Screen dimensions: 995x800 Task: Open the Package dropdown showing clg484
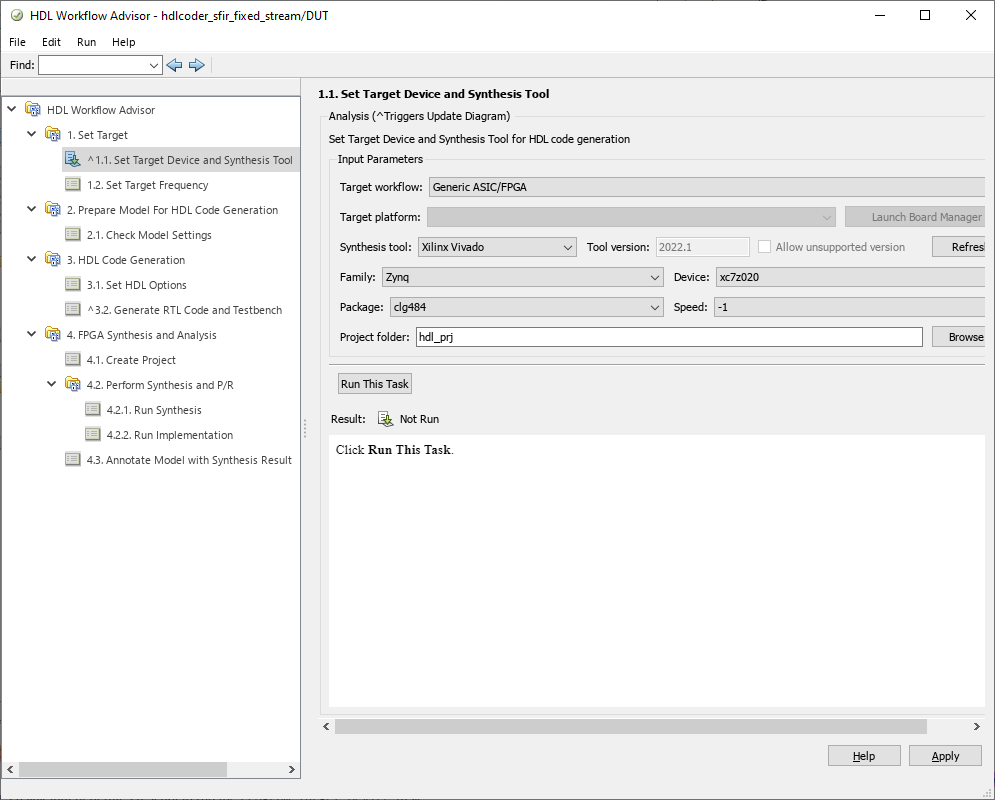pos(527,307)
